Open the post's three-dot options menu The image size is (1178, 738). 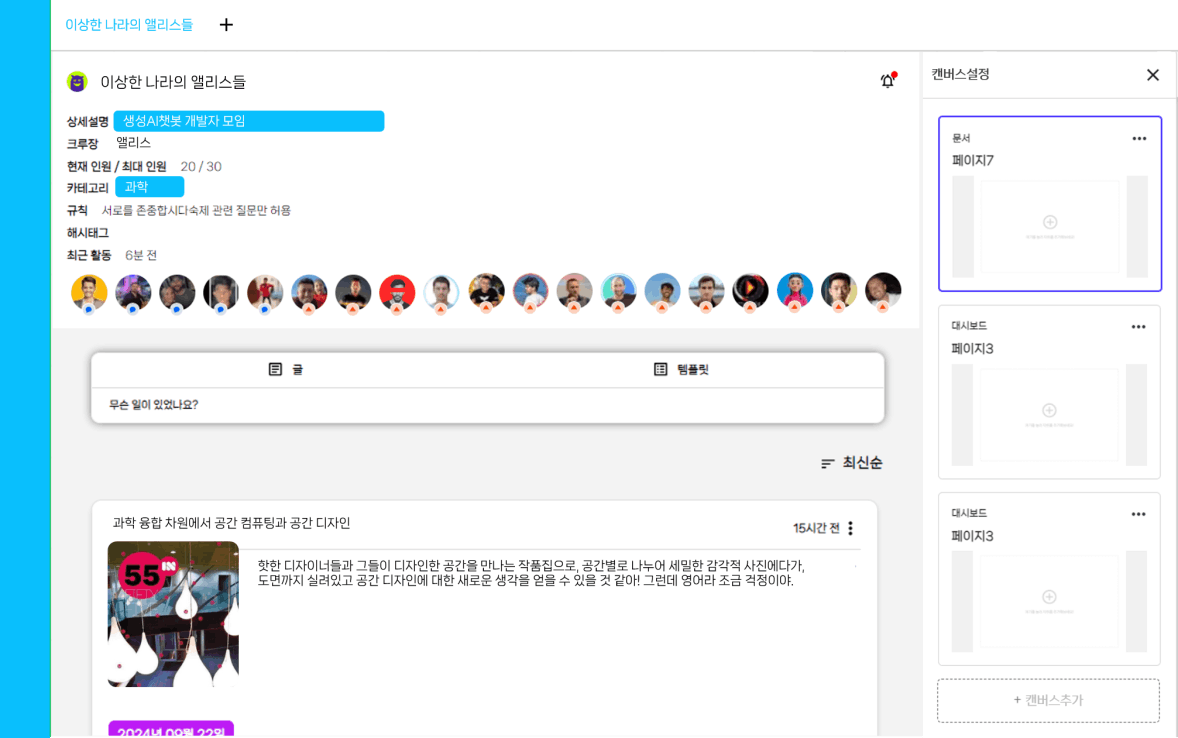(850, 528)
